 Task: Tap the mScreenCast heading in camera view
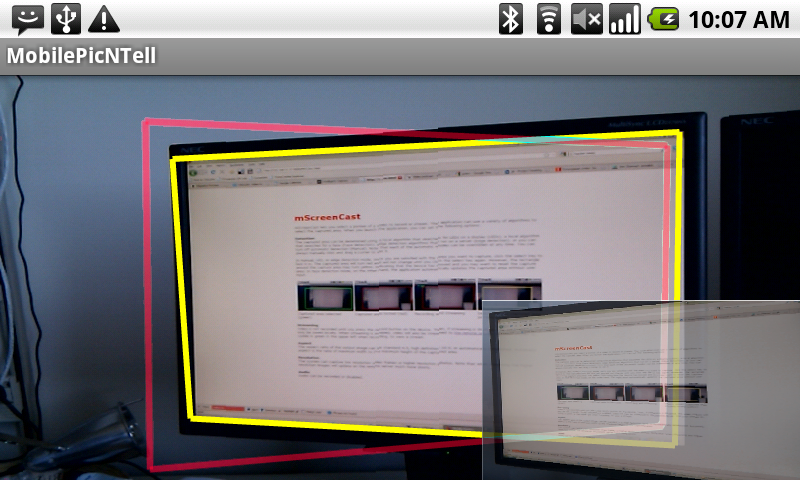coord(327,217)
